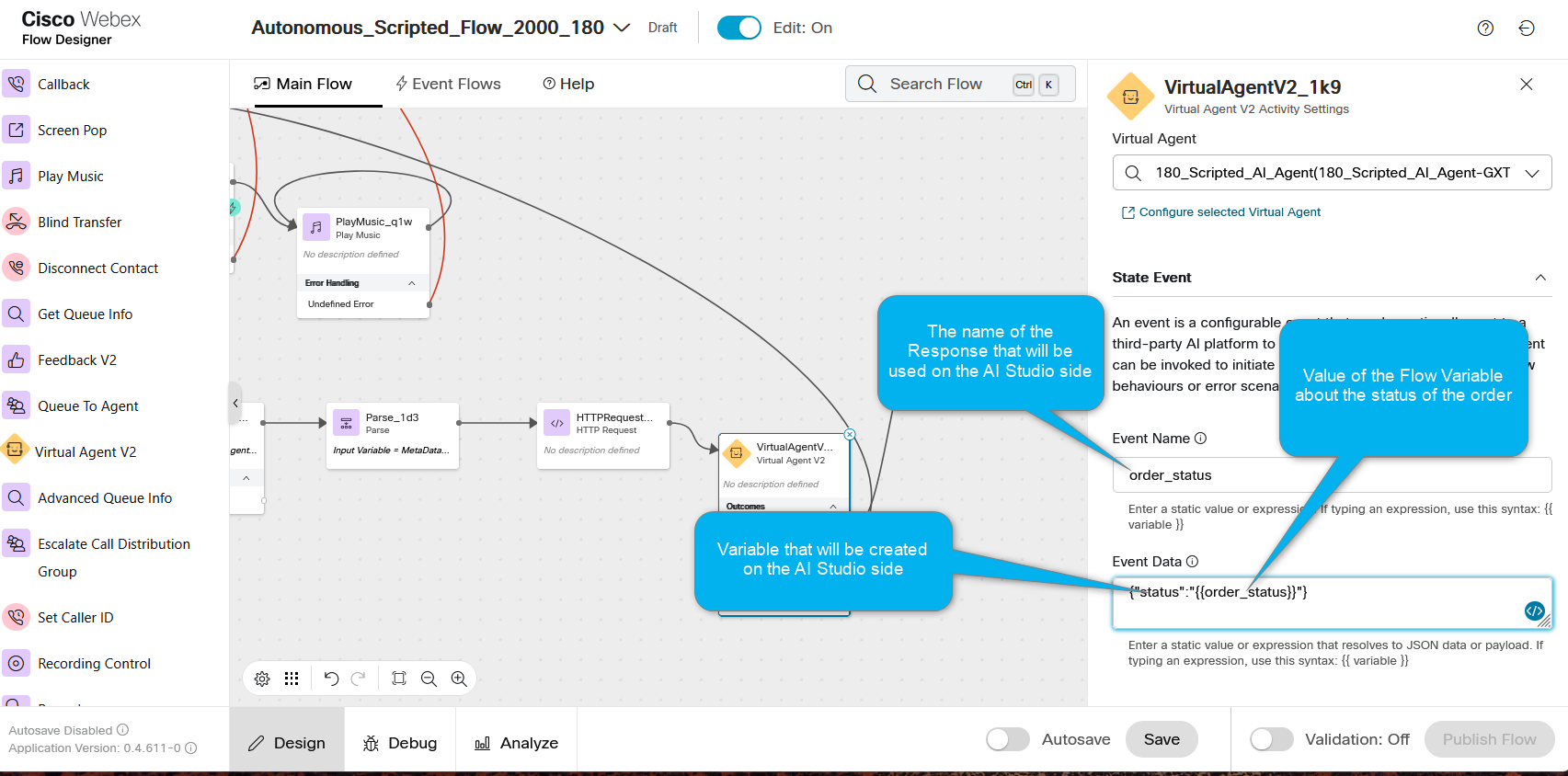The image size is (1568, 776).
Task: Open expression editor icon in Event Data field
Action: tap(1534, 611)
